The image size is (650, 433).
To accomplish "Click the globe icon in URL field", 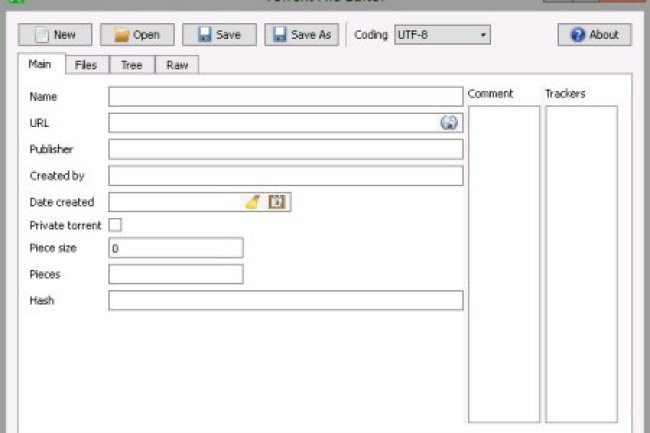I will coord(449,123).
